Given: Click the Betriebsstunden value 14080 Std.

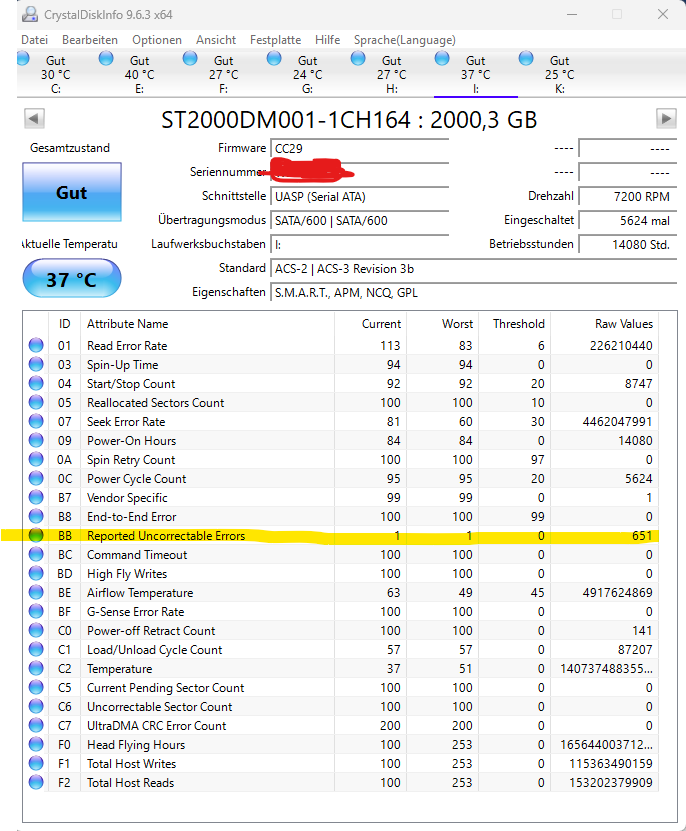Looking at the screenshot, I should click(628, 244).
